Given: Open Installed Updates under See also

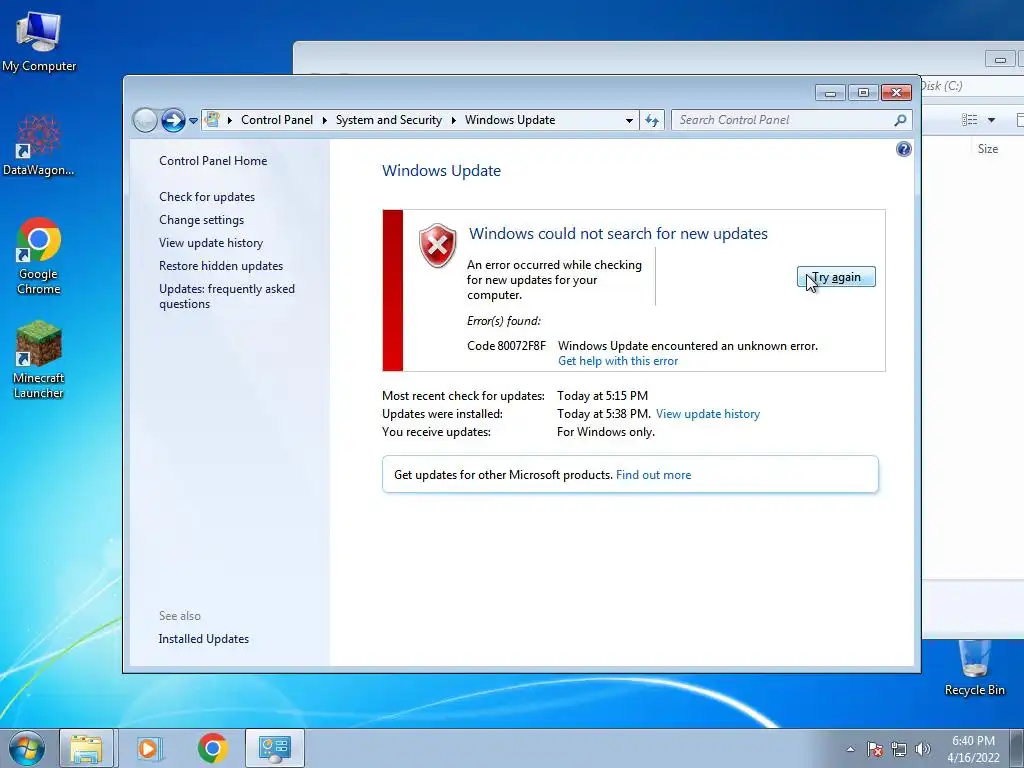Looking at the screenshot, I should click(x=204, y=639).
